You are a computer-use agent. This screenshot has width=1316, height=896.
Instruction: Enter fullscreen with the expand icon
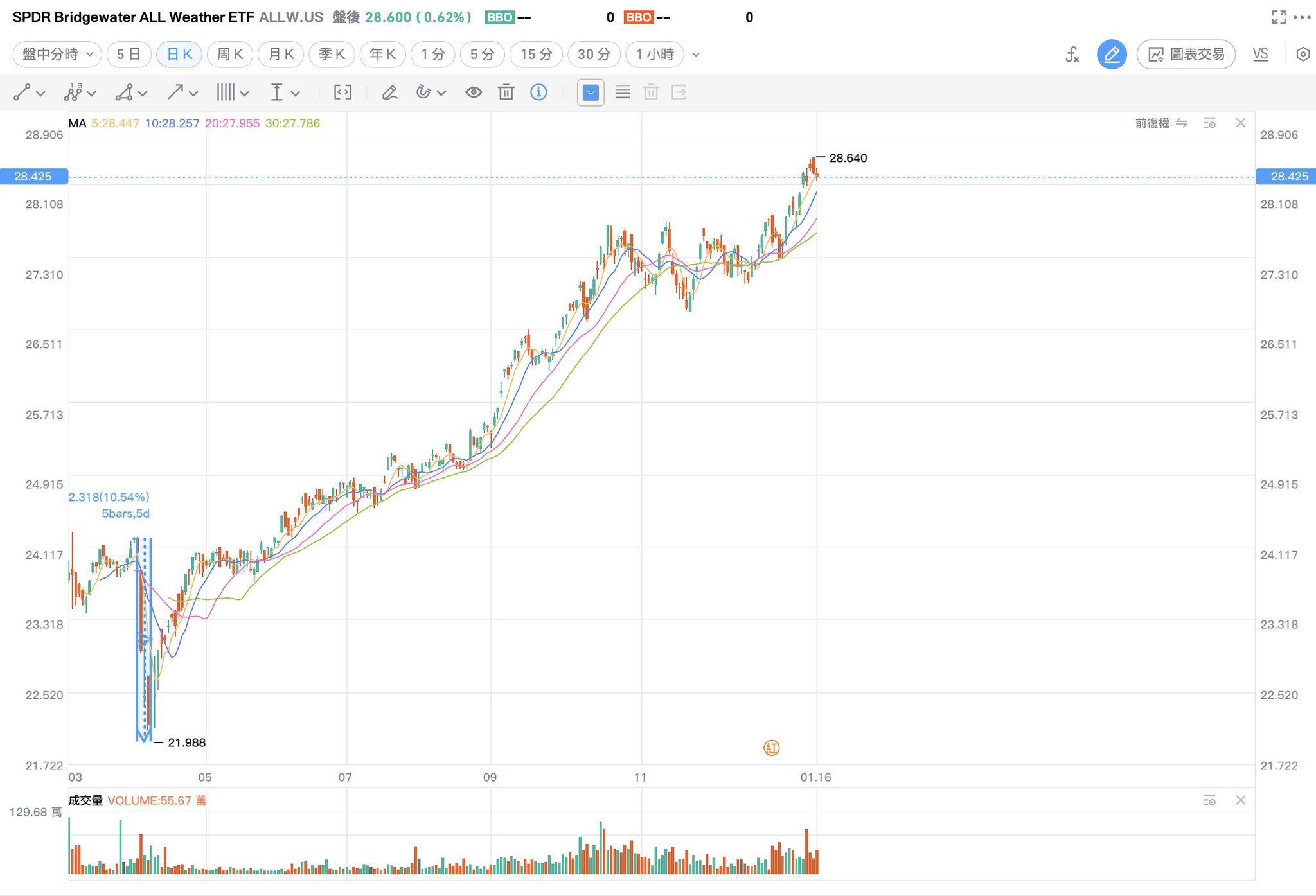click(1279, 17)
